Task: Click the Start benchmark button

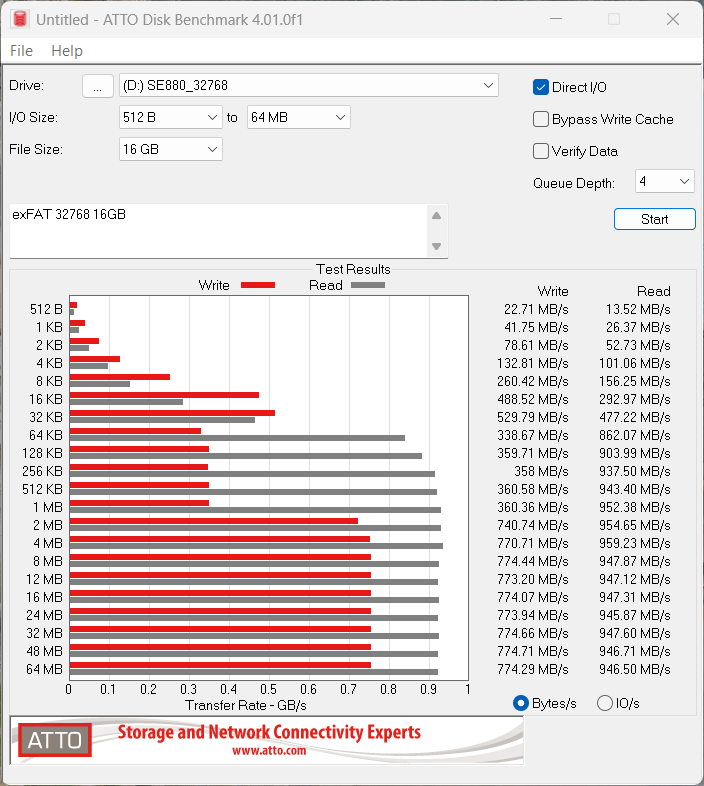Action: pyautogui.click(x=654, y=219)
